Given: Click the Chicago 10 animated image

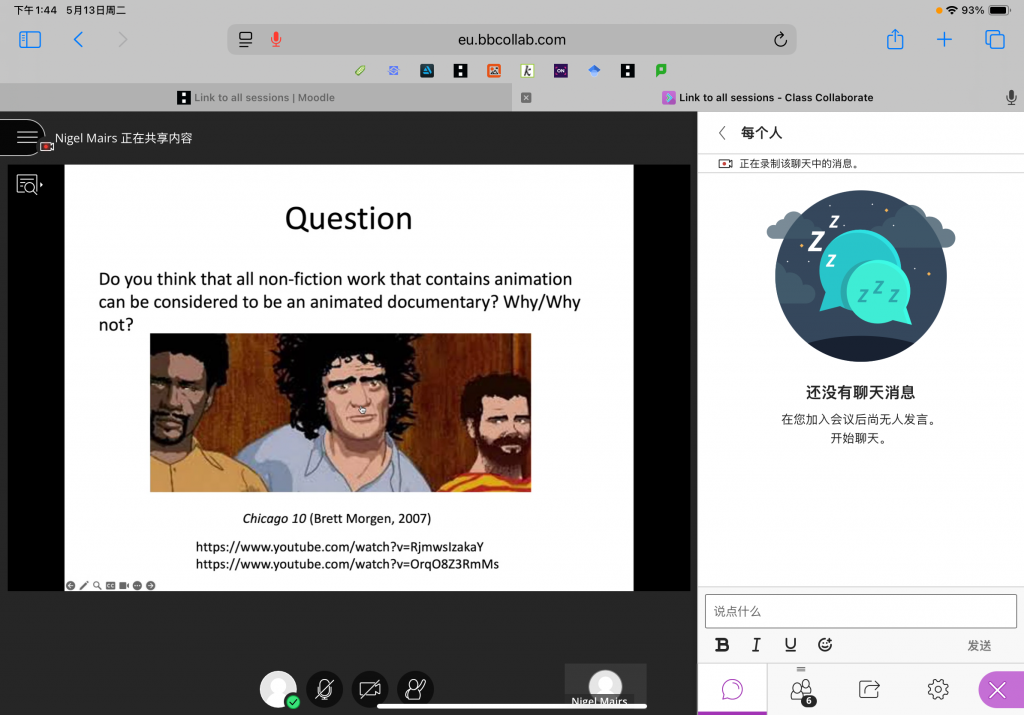Looking at the screenshot, I should (340, 413).
